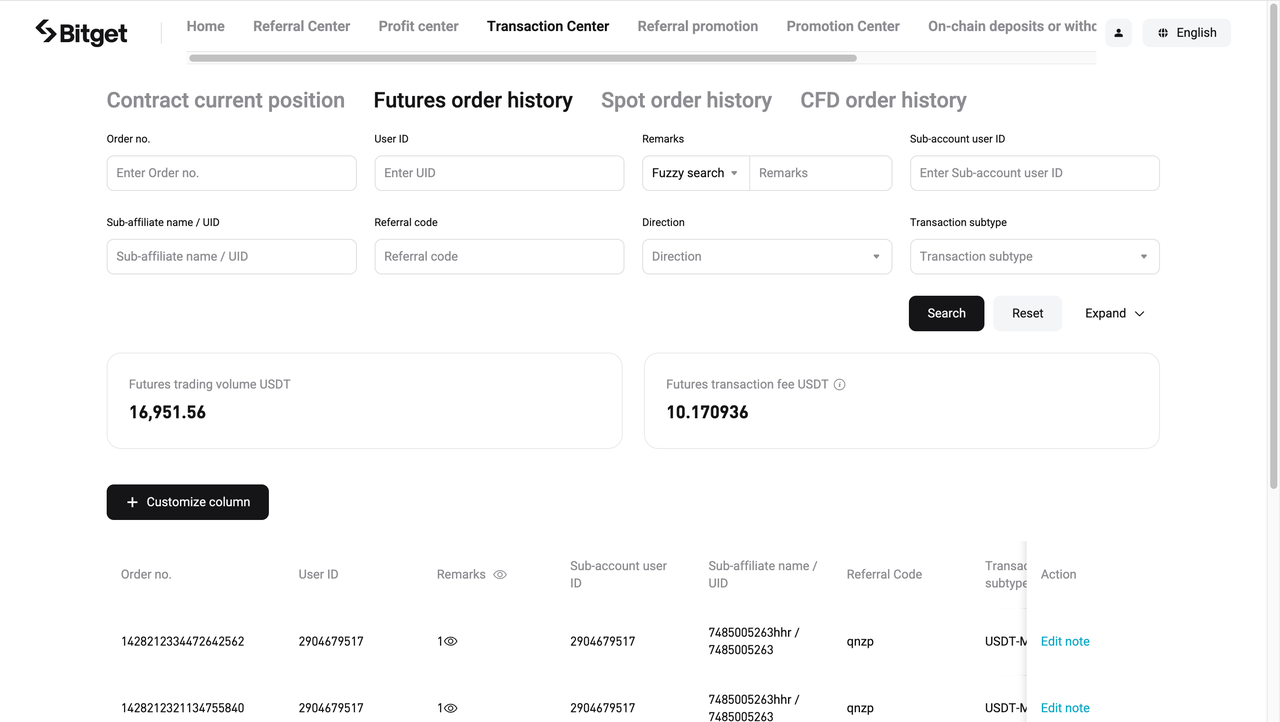Click Edit note on the first order

pos(1065,641)
